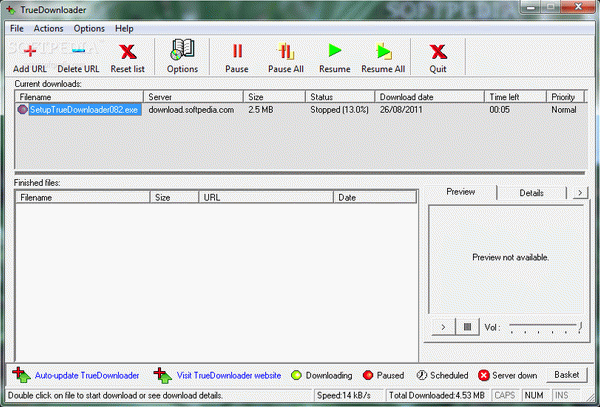
Task: Click the Pause All toolbar icon
Action: coord(286,51)
